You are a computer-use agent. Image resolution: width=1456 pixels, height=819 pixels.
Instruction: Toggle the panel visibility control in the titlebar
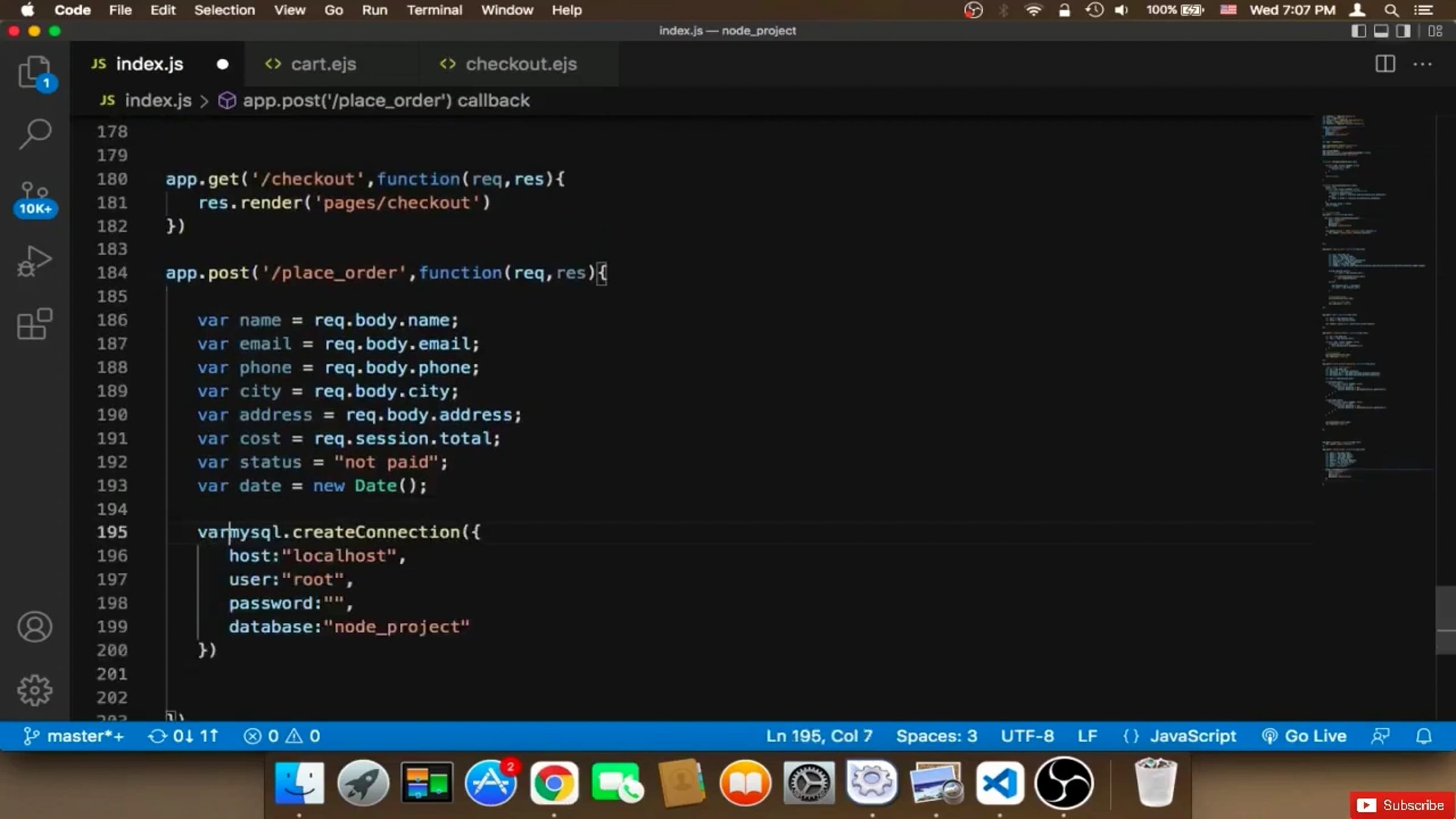click(1381, 30)
